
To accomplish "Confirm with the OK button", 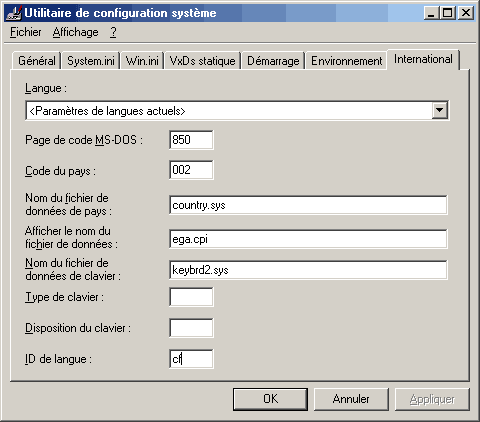I will click(x=270, y=399).
